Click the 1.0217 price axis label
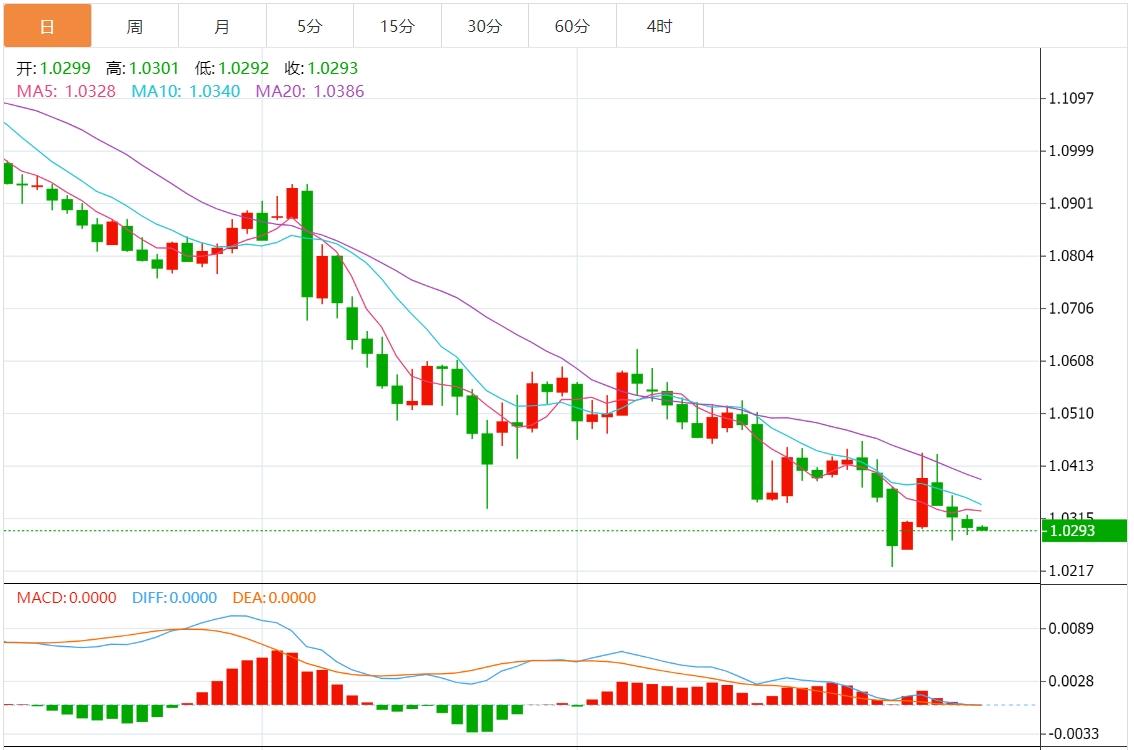Screen dimensions: 1134x750 pos(1071,571)
